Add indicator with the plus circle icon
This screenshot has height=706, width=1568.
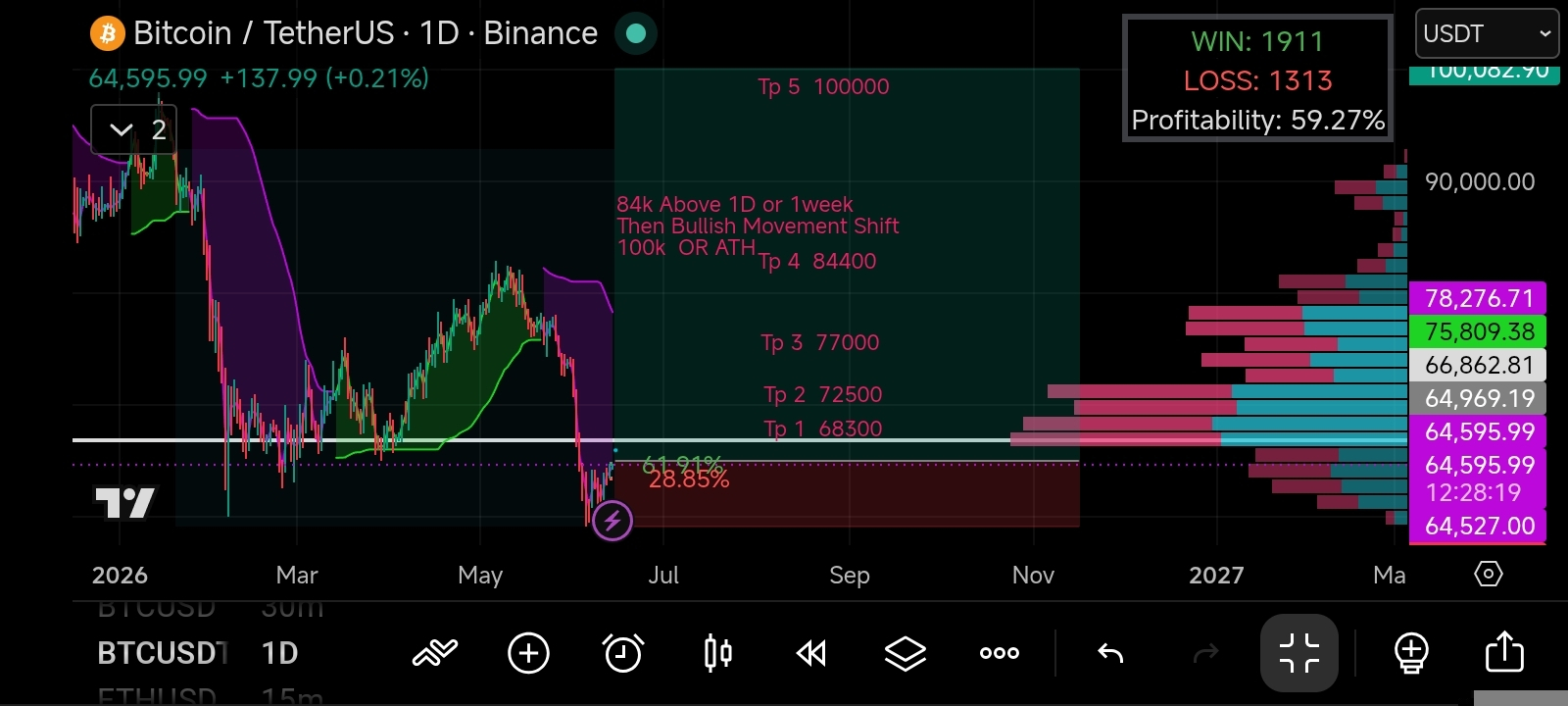[x=528, y=653]
